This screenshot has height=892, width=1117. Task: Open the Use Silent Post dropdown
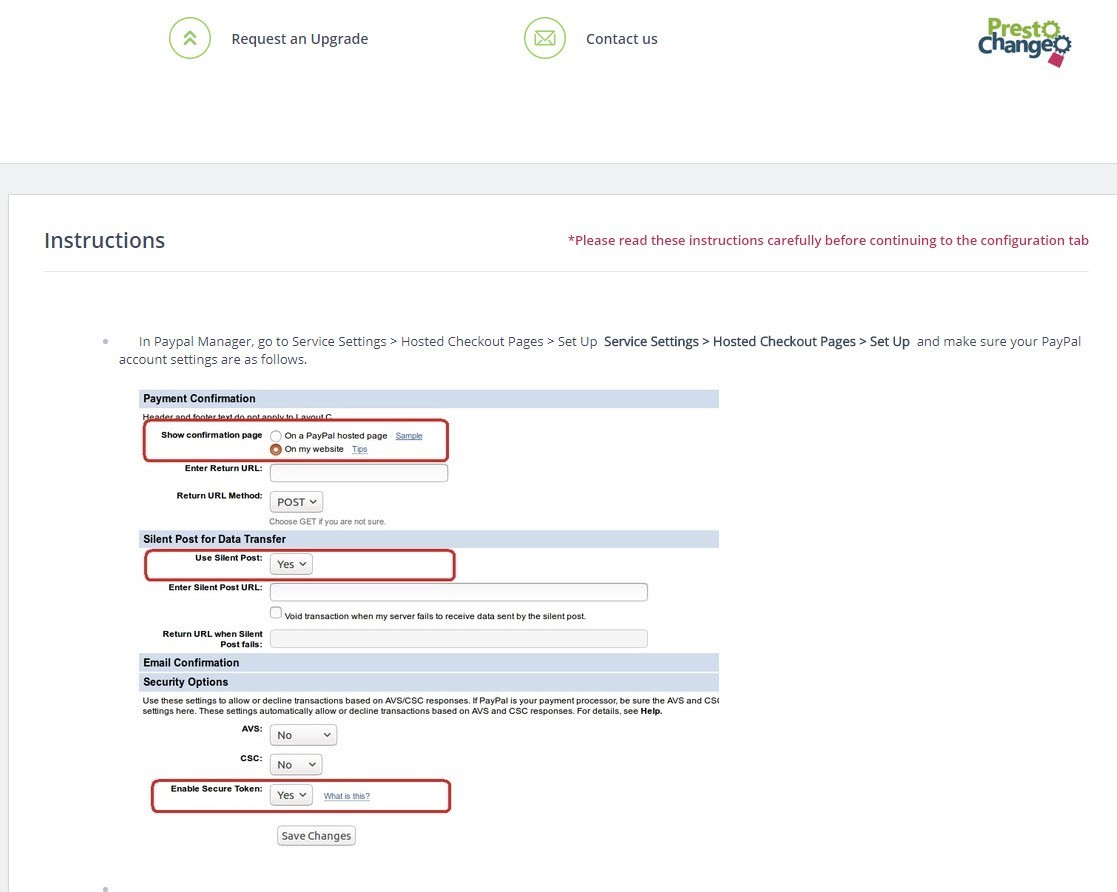(x=291, y=564)
